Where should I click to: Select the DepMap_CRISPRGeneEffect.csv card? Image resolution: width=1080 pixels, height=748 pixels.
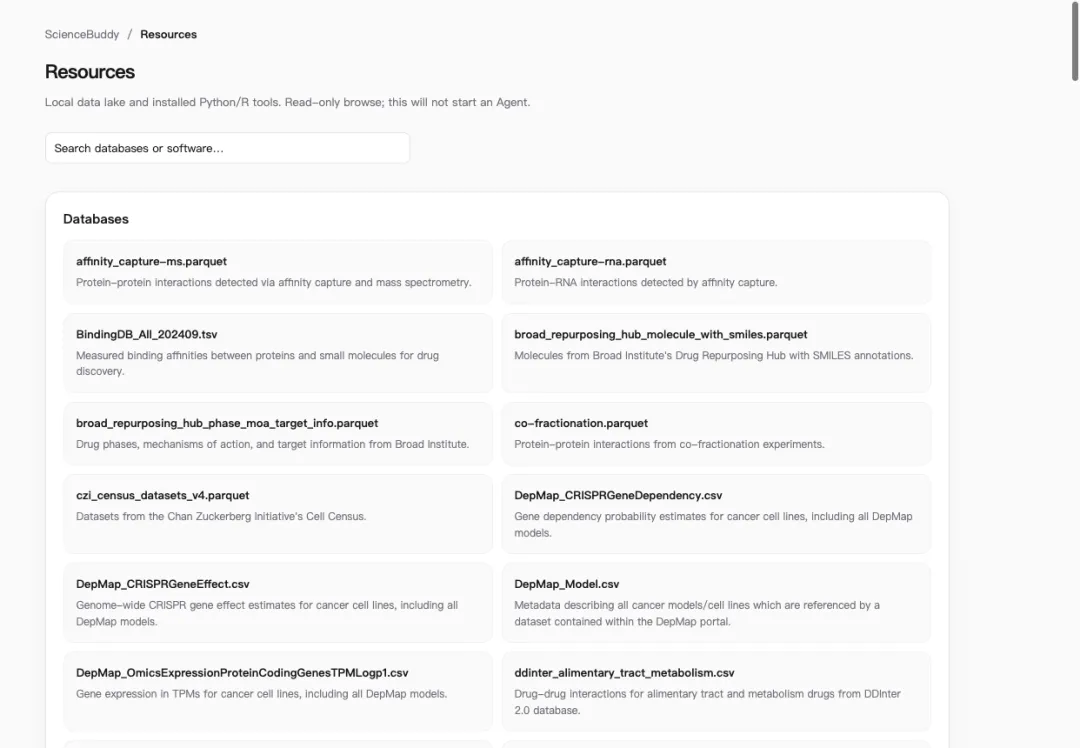[278, 603]
